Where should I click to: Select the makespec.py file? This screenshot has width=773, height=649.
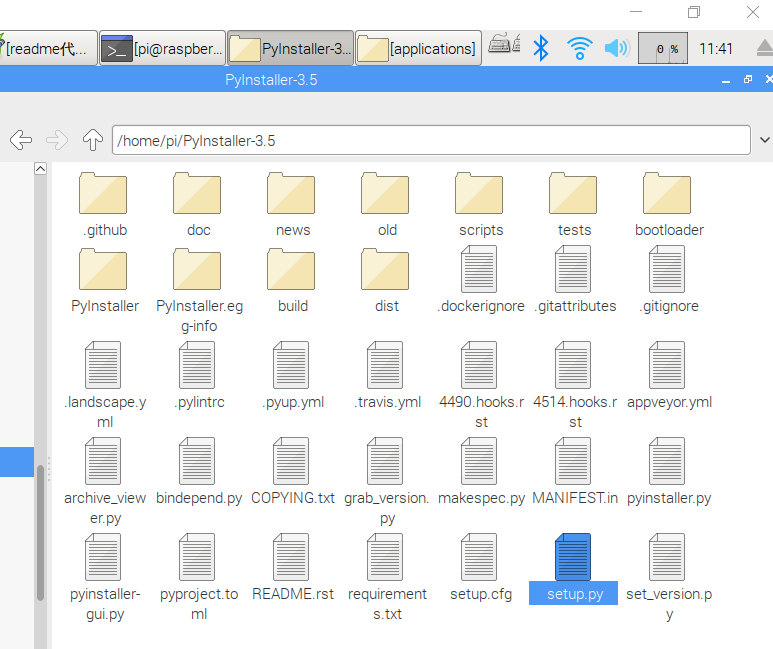pyautogui.click(x=480, y=472)
